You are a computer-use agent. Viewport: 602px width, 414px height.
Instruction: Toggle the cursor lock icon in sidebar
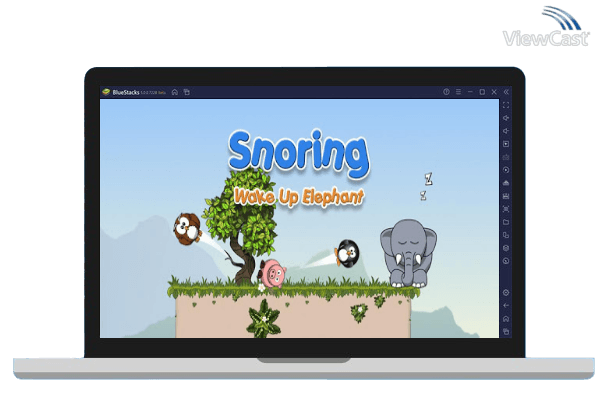click(506, 144)
